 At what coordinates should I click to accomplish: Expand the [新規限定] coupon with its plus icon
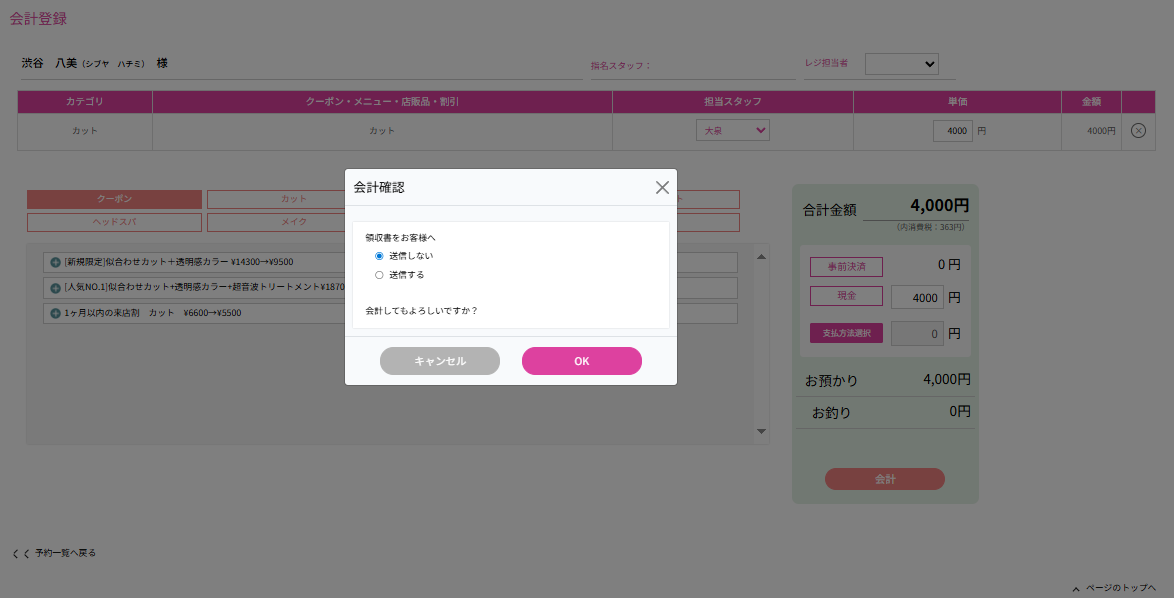(55, 262)
